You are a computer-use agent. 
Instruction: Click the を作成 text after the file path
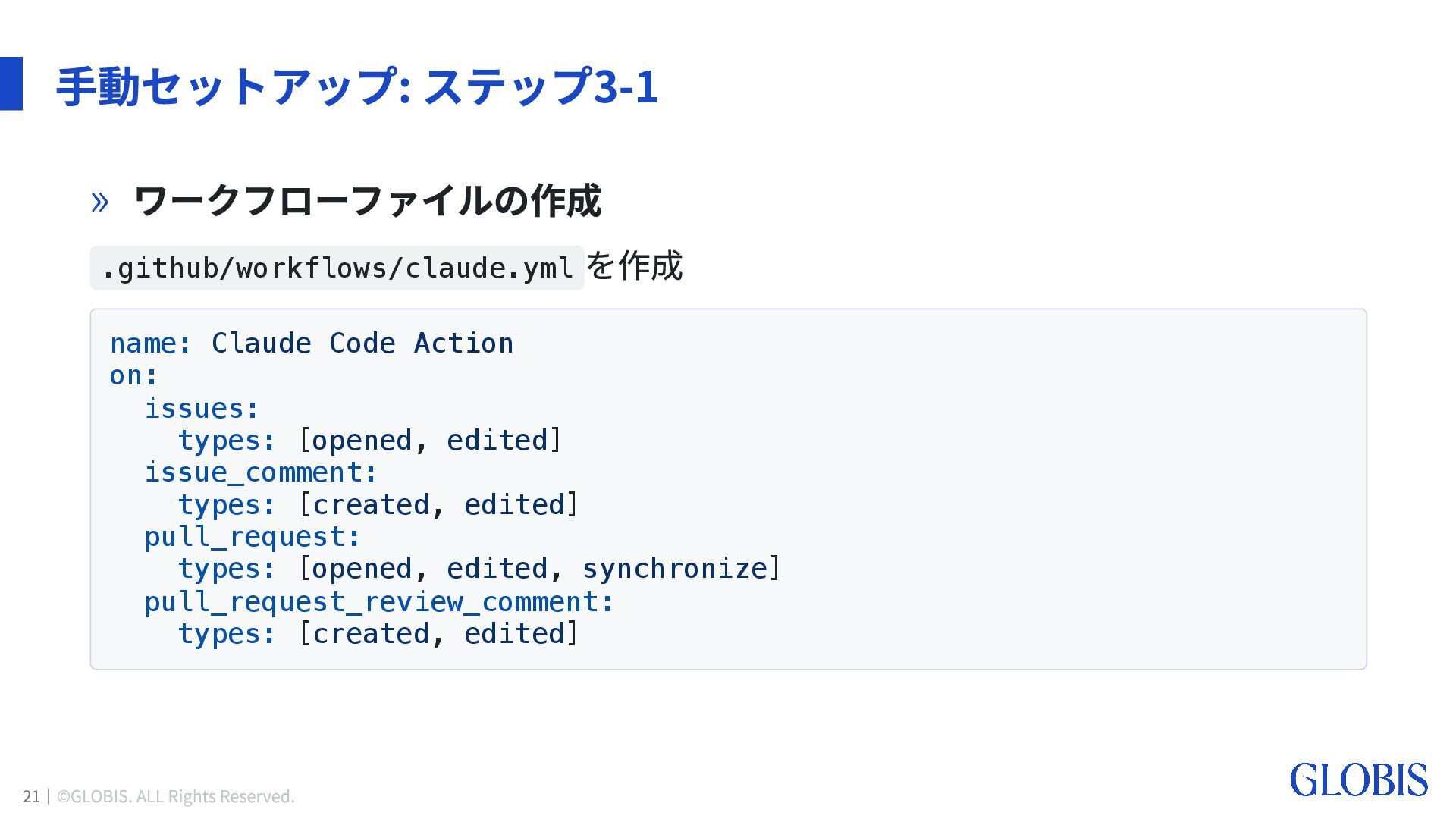pos(635,267)
